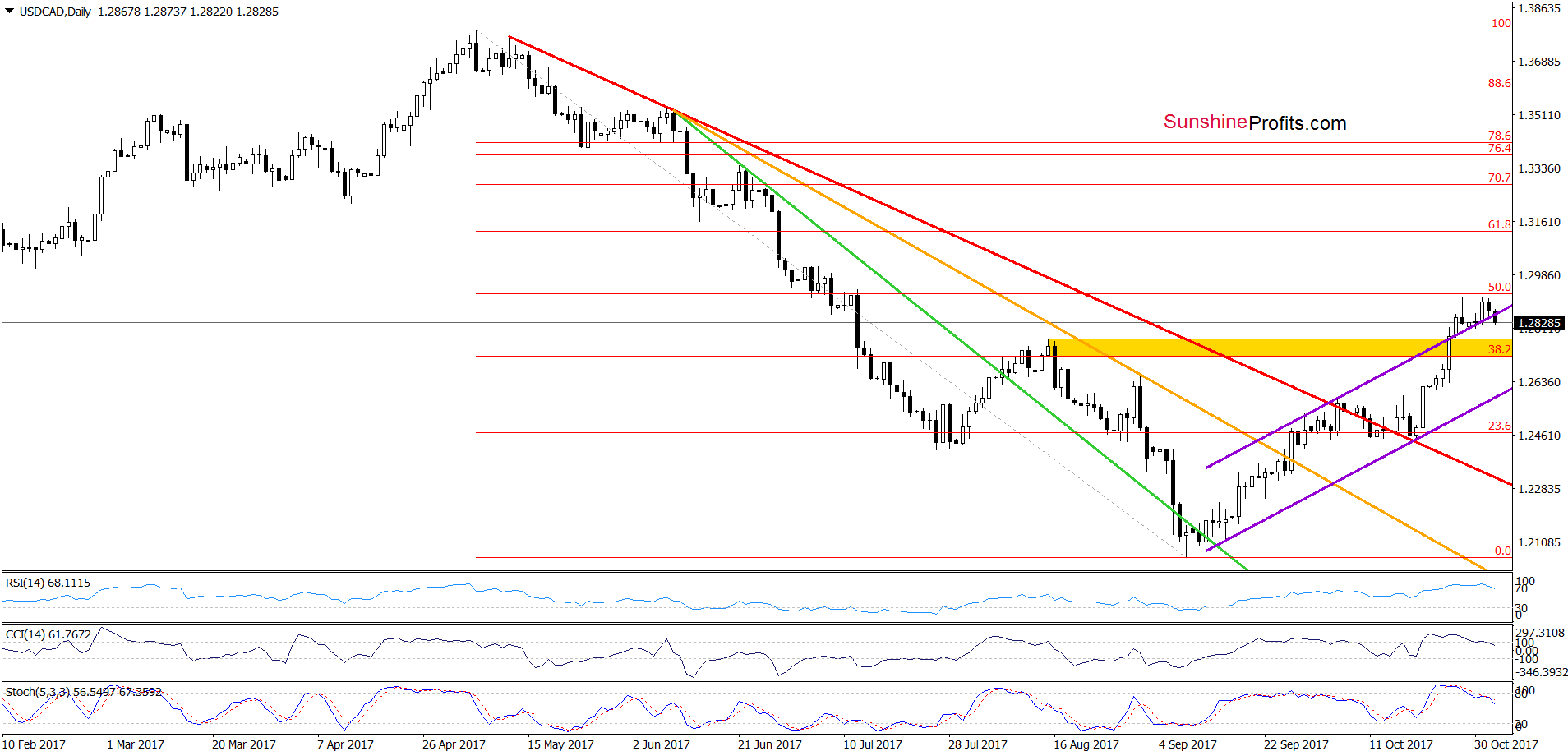Click the 20 Mar 2017 date label
Viewport: 1568px width, 756px height.
pos(244,744)
